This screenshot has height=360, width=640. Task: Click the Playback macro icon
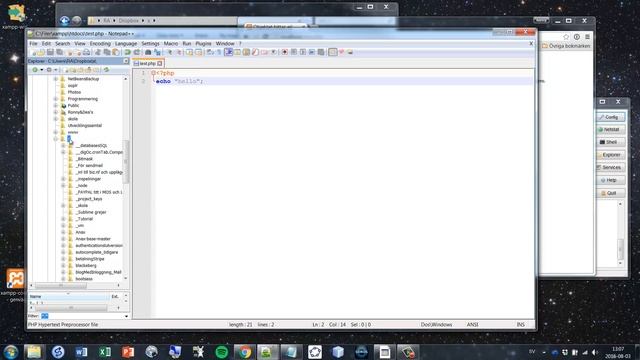click(302, 52)
